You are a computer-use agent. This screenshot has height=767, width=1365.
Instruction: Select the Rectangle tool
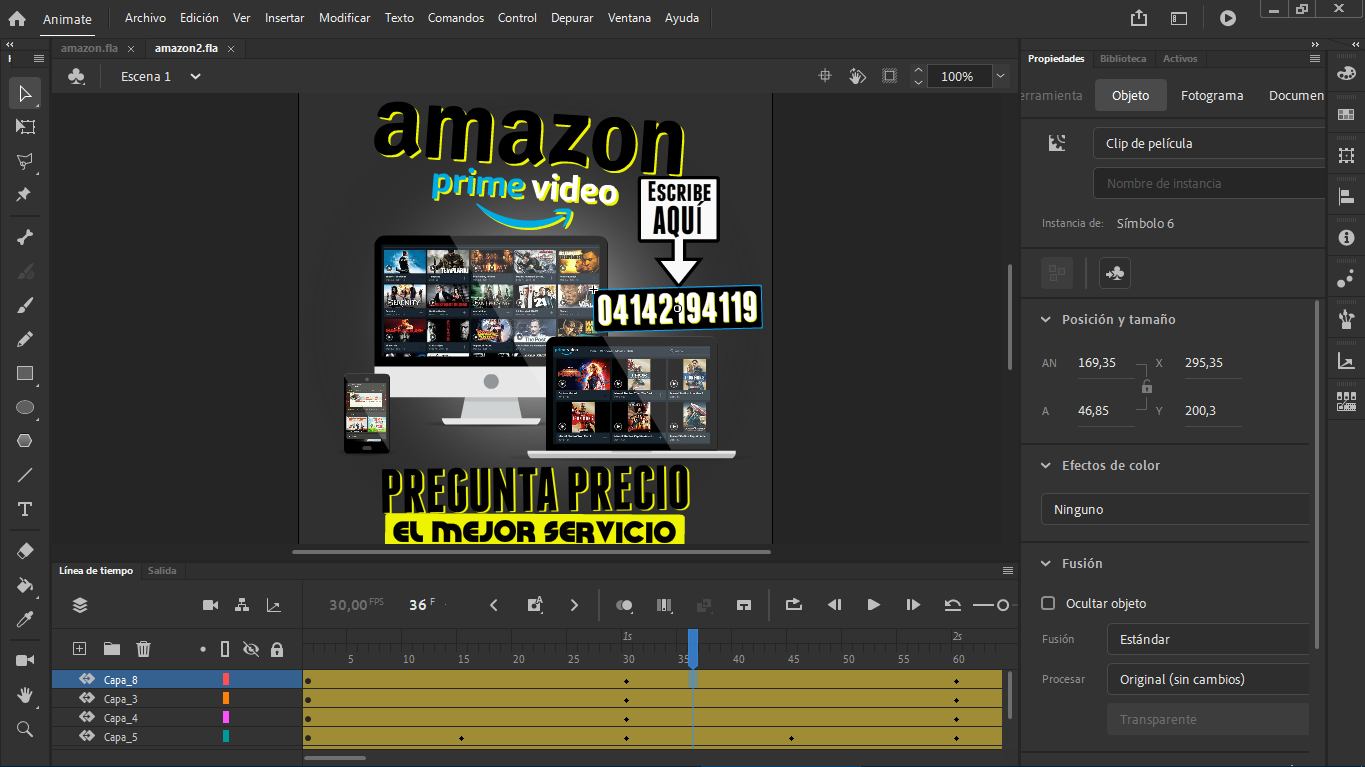tap(25, 373)
